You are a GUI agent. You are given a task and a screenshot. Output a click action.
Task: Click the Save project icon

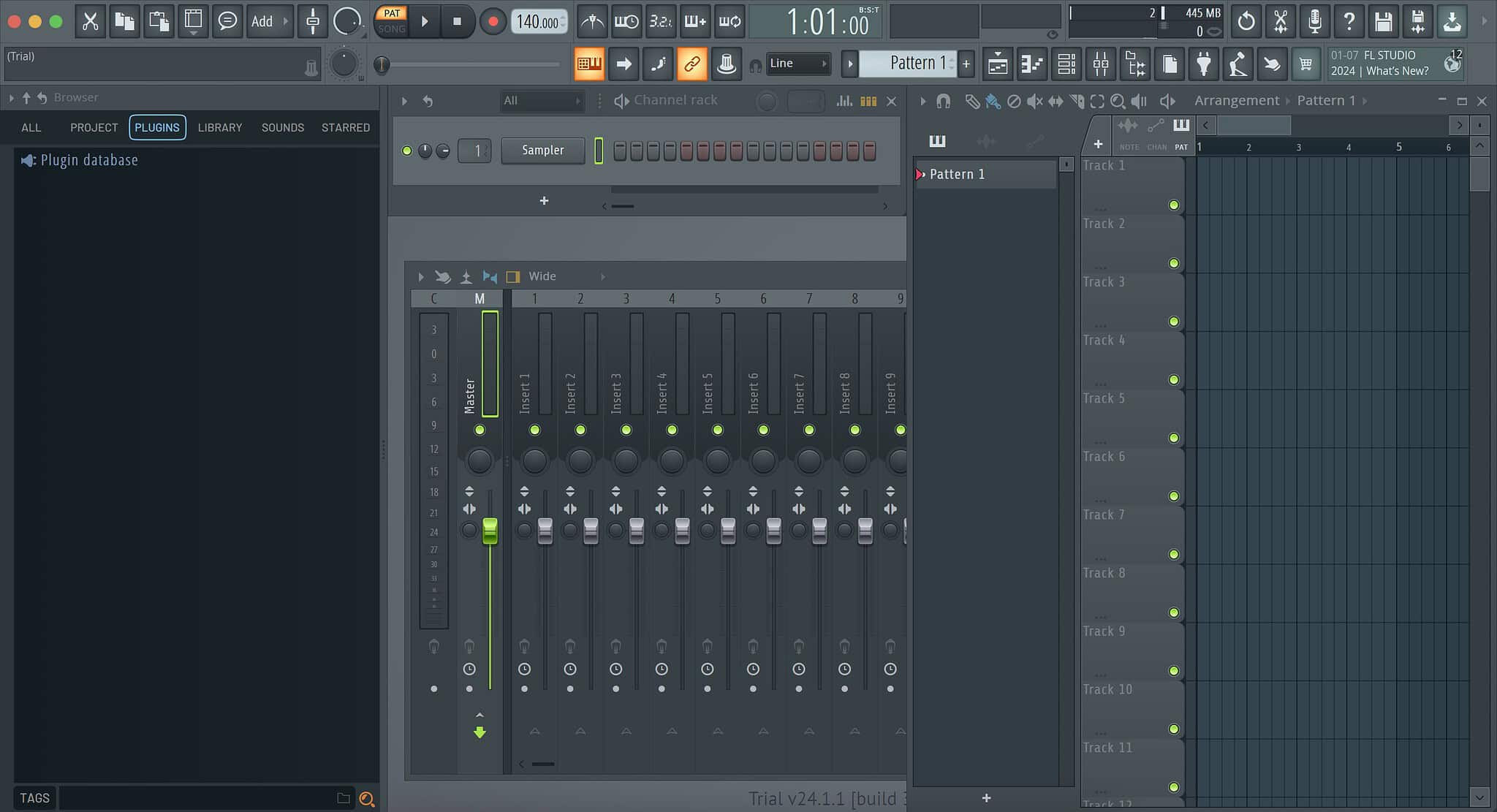point(1382,21)
